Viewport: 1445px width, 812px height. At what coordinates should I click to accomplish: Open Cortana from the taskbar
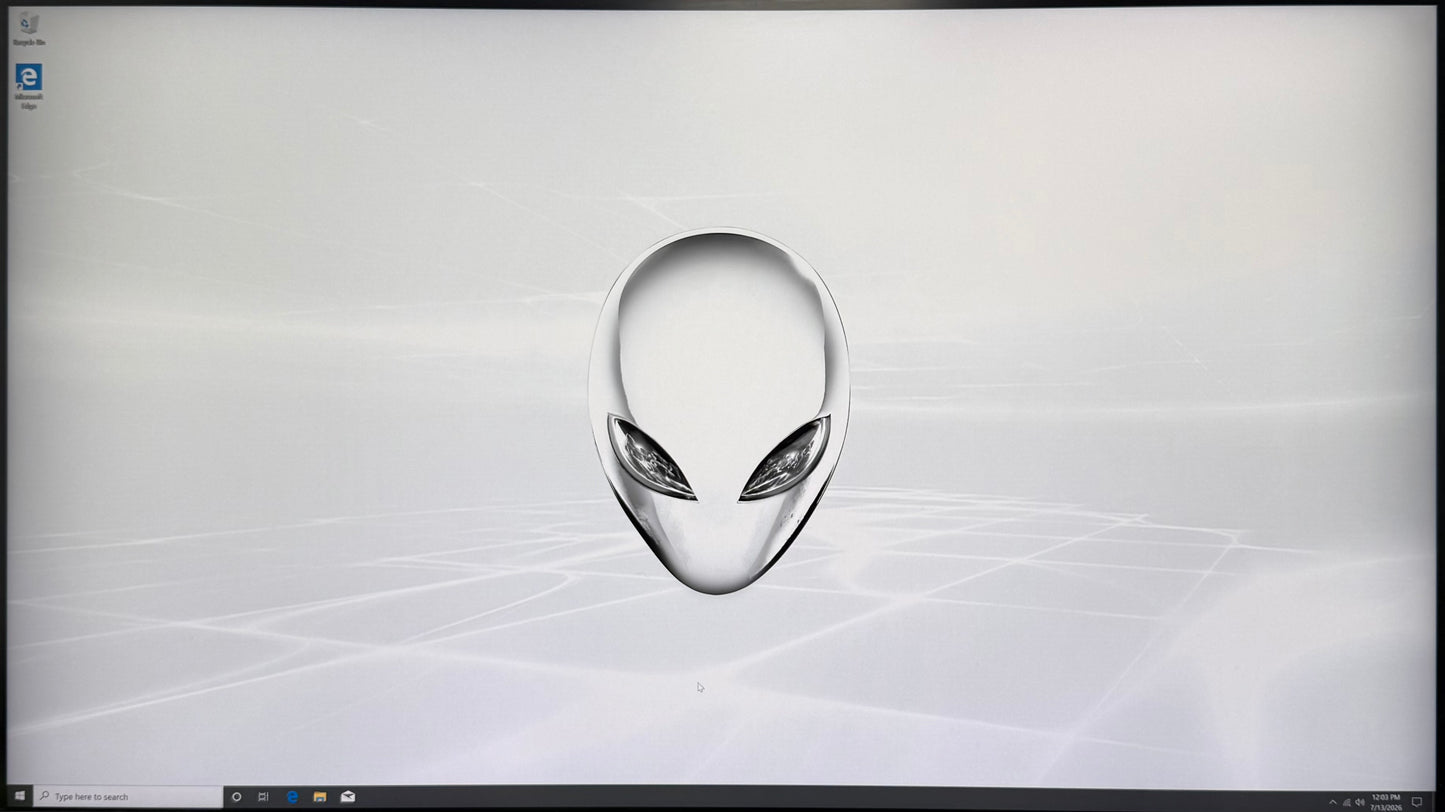pos(236,796)
